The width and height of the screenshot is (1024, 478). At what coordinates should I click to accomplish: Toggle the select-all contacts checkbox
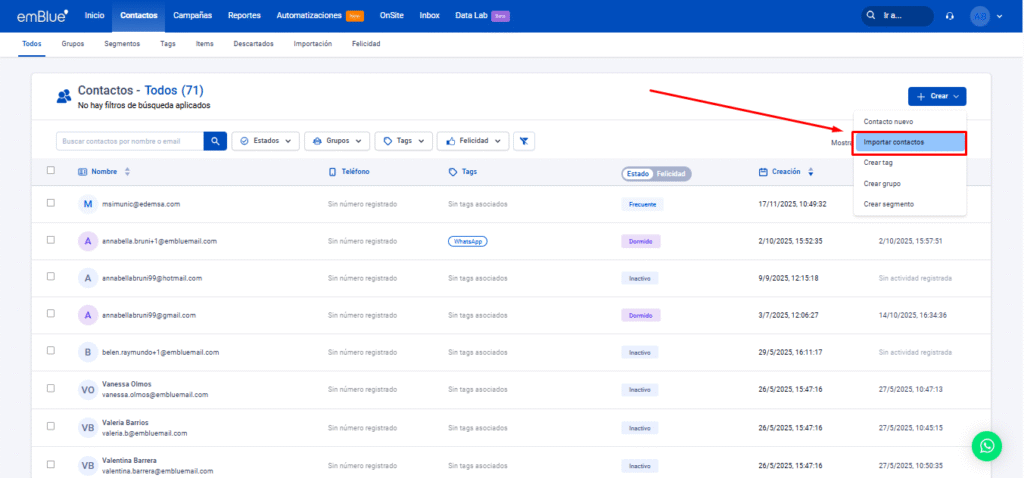pyautogui.click(x=51, y=171)
